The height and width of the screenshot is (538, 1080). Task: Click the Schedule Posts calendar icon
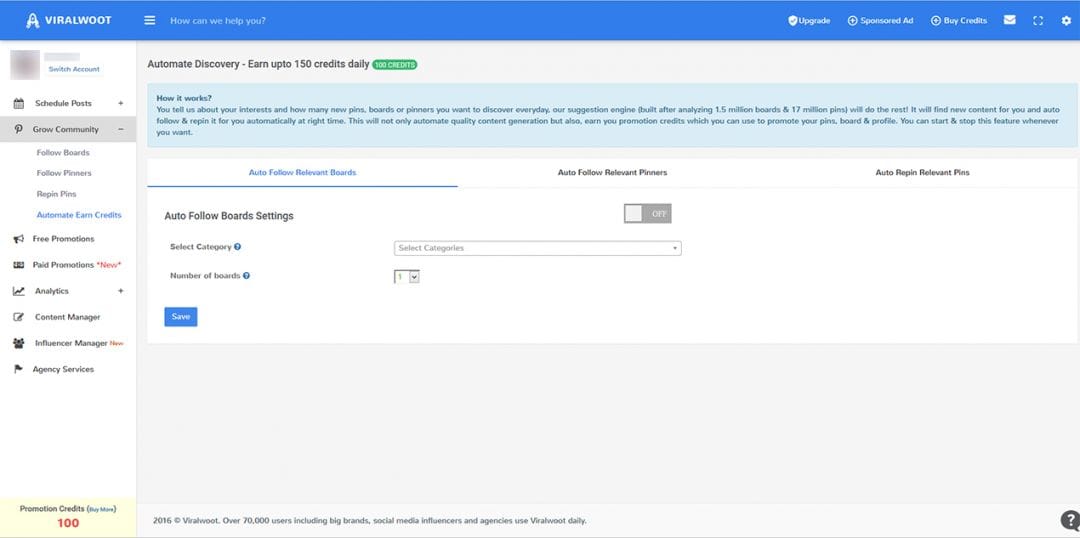pos(19,103)
